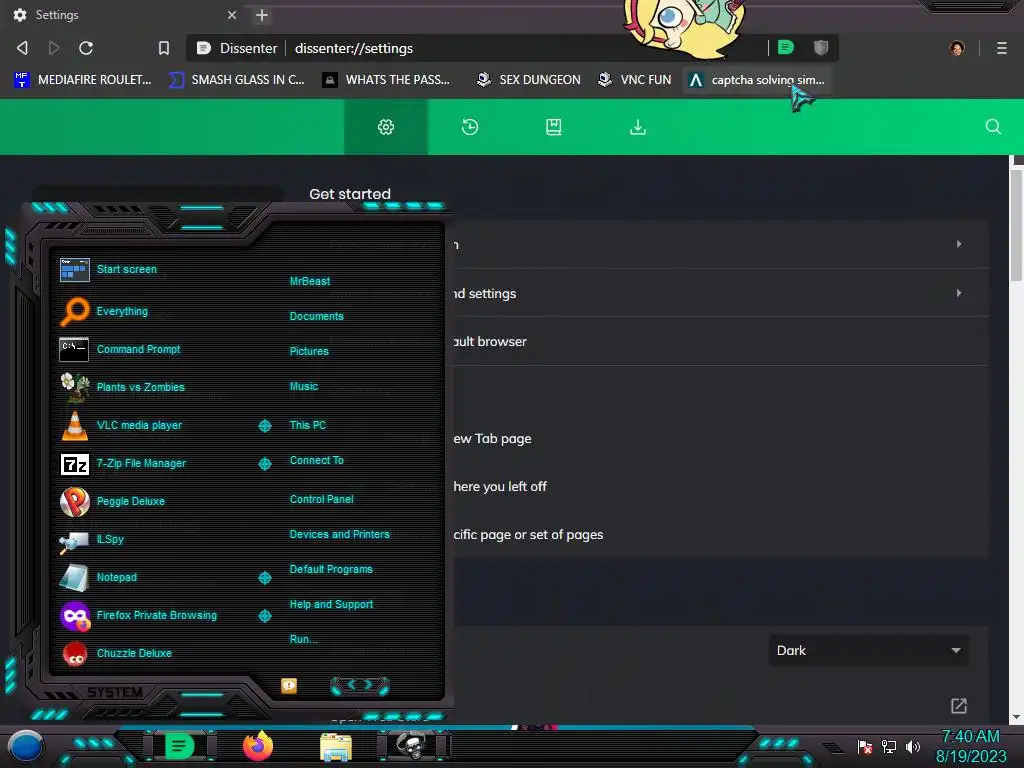The image size is (1024, 768).
Task: Open Firefox from the taskbar
Action: (258, 746)
